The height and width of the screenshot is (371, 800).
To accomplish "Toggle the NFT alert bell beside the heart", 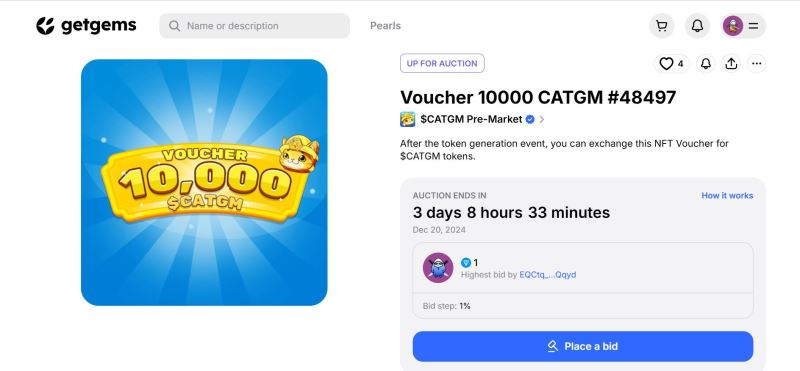I will [706, 64].
